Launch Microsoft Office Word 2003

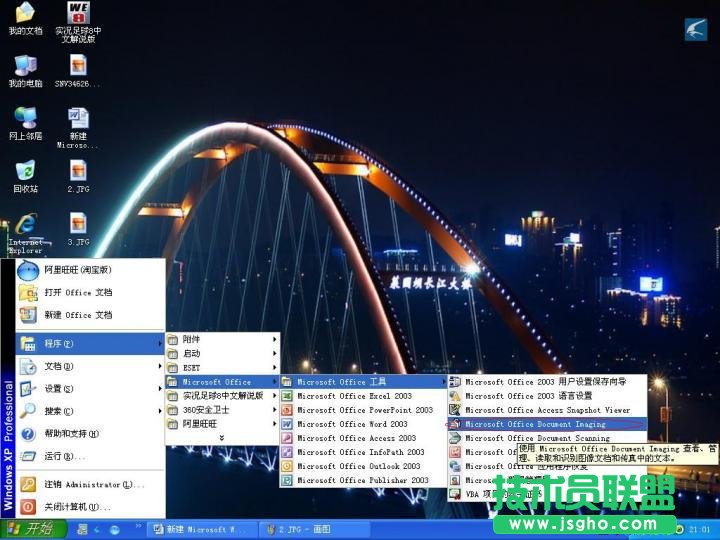364,424
